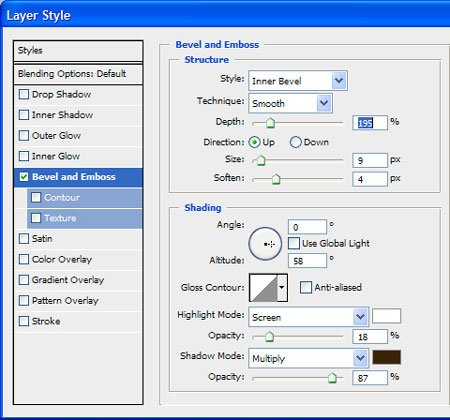Toggle the Use Global Light checkbox

[x=294, y=243]
